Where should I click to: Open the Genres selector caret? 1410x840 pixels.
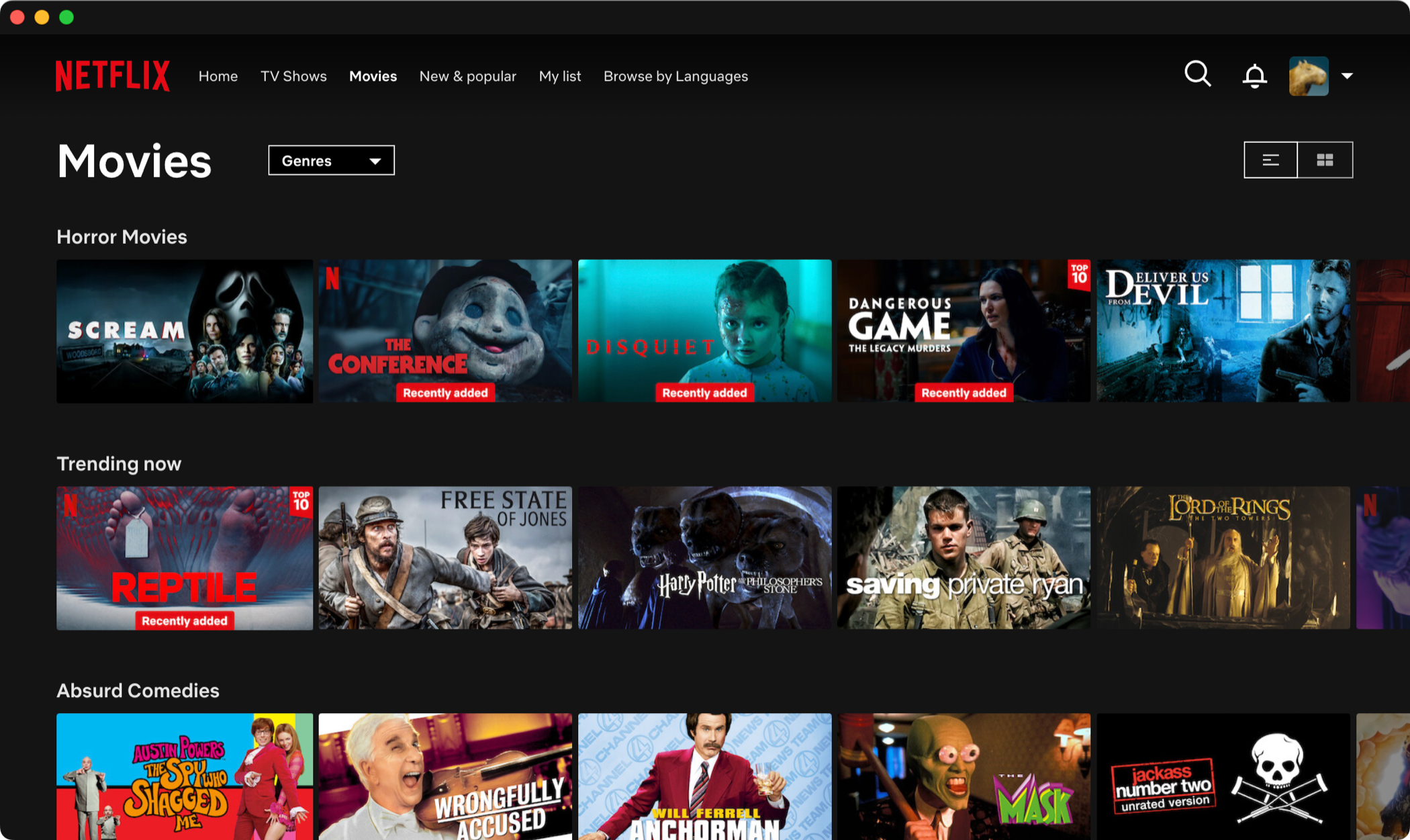(375, 160)
